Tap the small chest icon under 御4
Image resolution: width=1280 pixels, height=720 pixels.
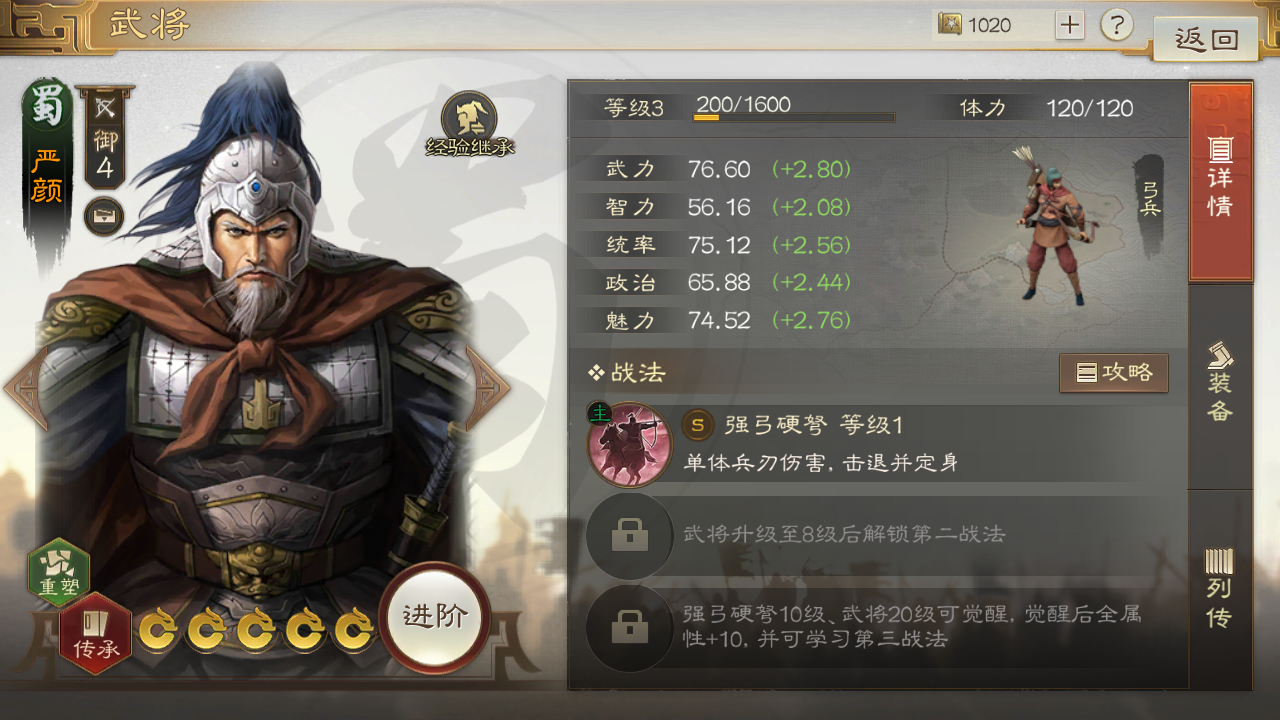pos(104,216)
